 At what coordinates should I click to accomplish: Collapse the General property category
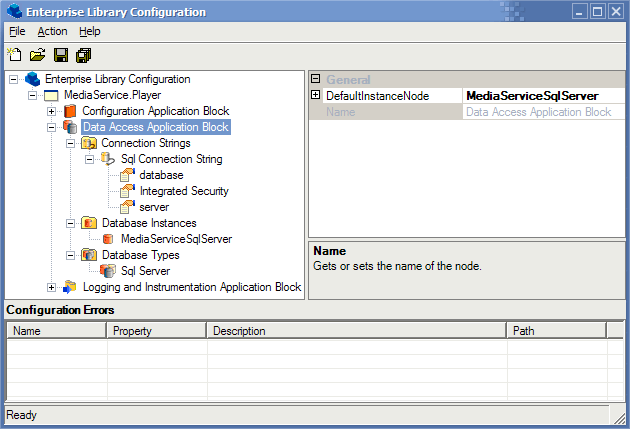pos(316,79)
